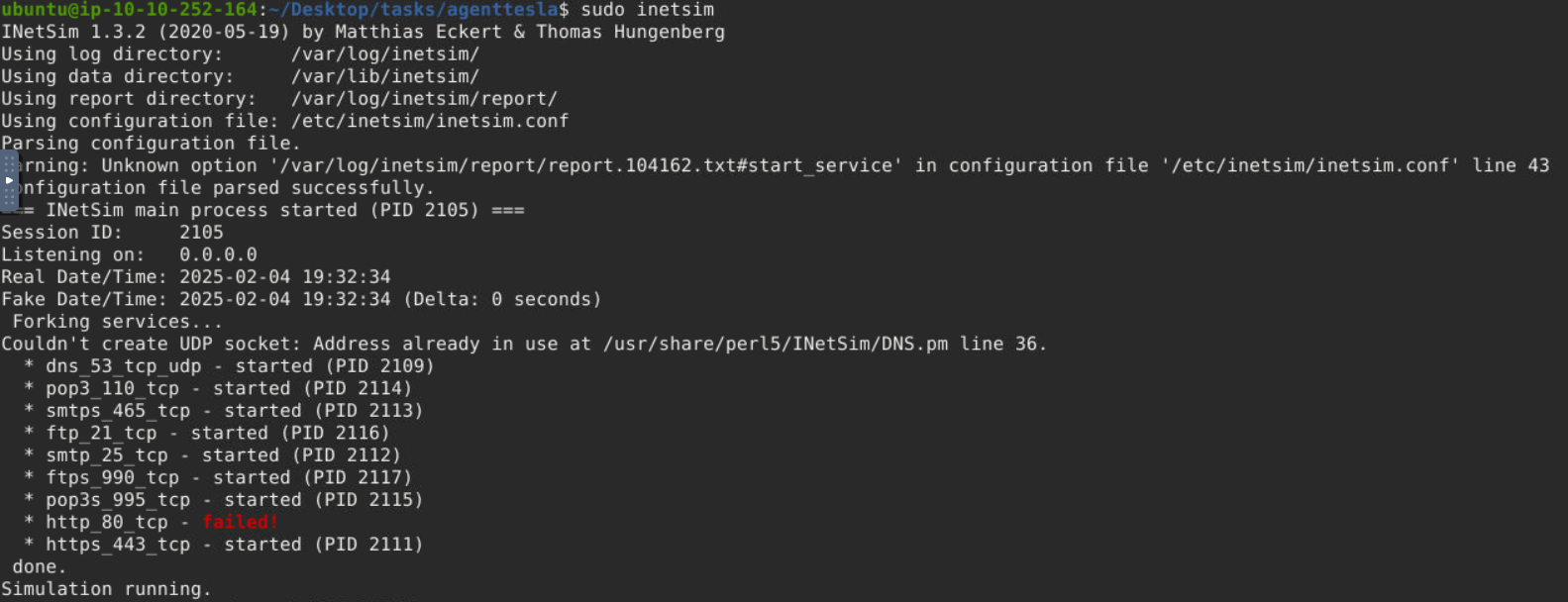
Task: Expand the side panel arrow handle
Action: point(9,180)
